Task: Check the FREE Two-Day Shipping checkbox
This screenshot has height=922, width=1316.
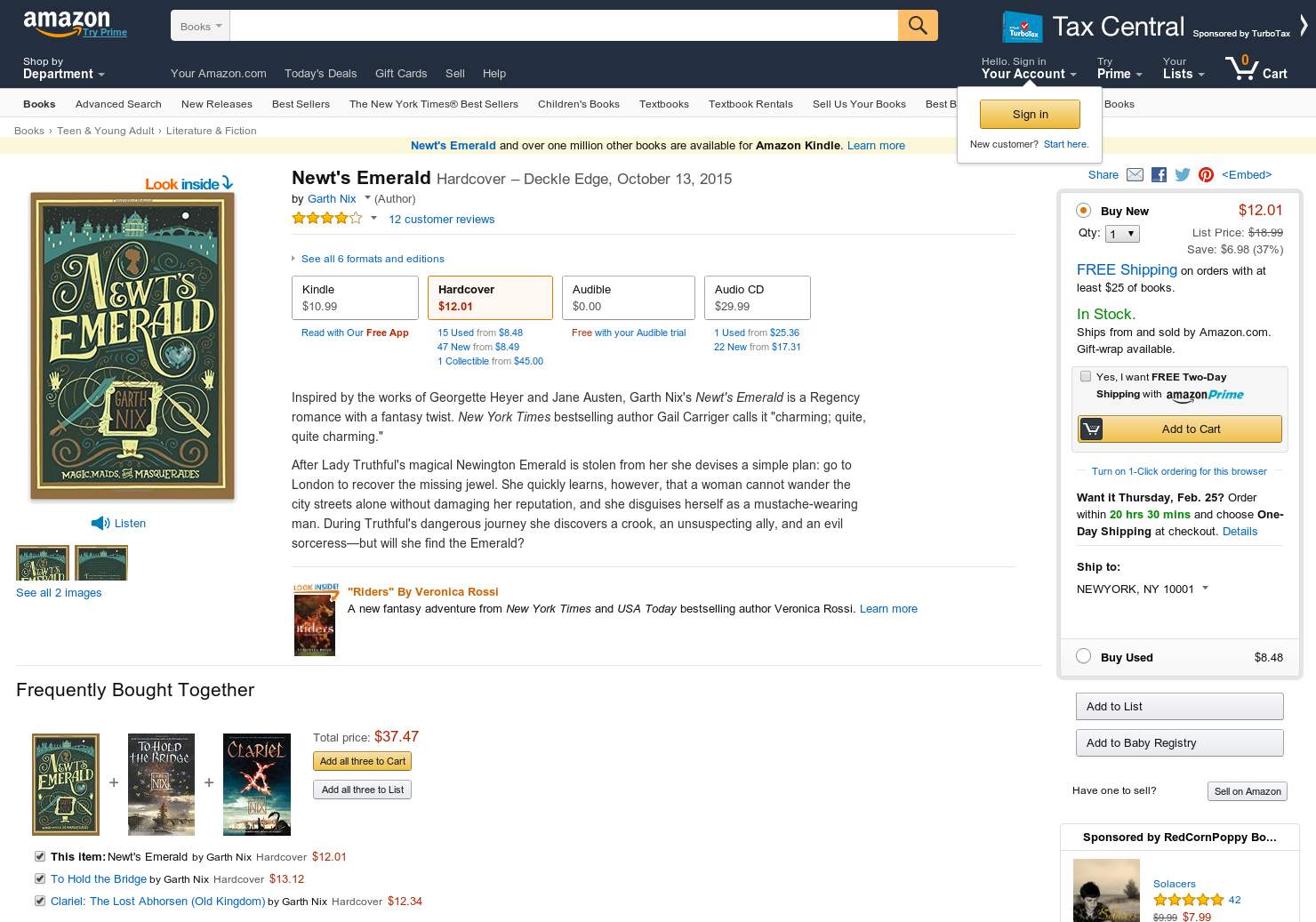Action: [1086, 376]
